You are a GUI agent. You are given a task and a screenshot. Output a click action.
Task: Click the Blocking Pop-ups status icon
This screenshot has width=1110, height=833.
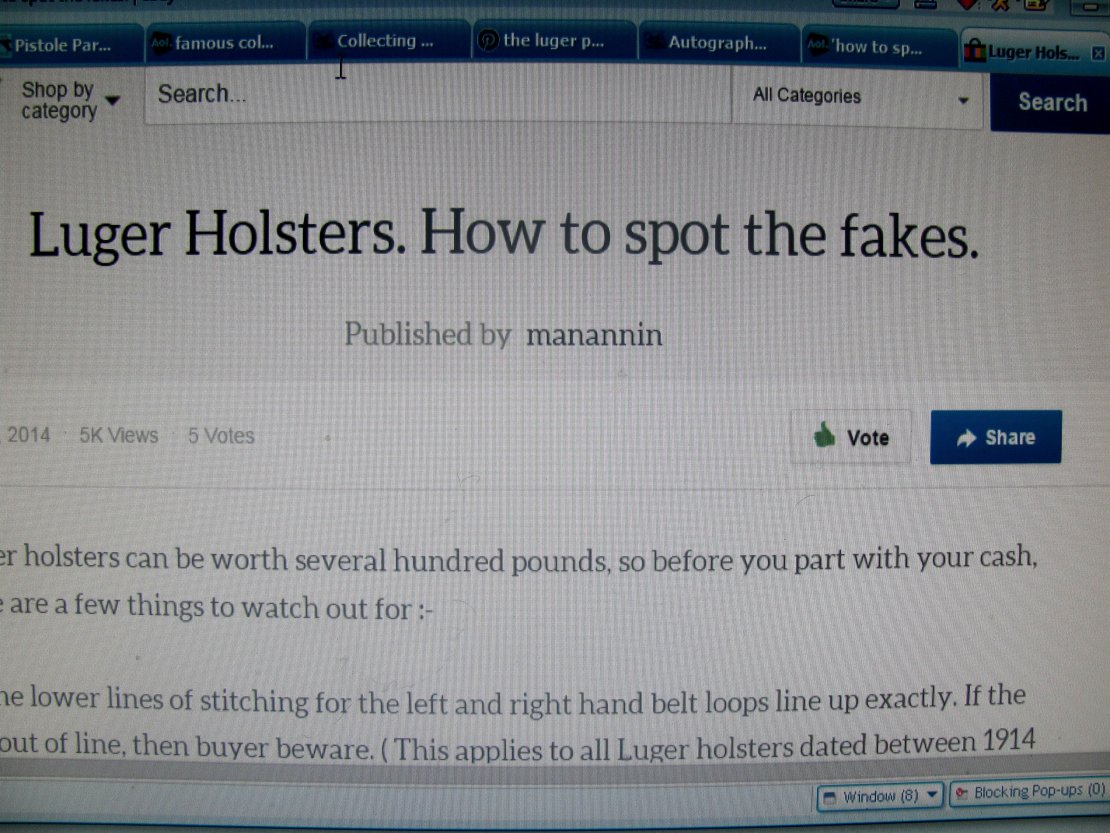(x=961, y=793)
